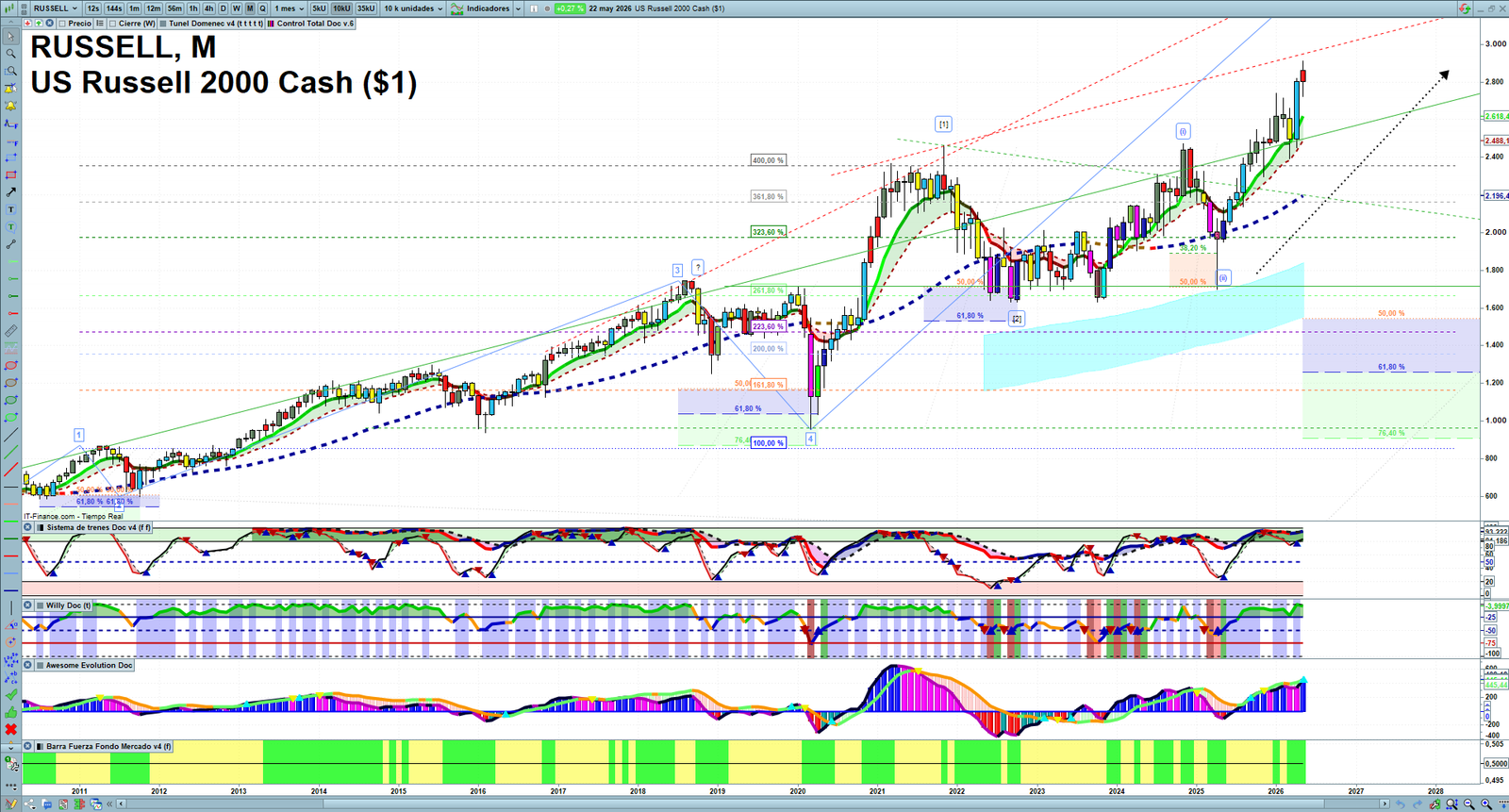1509x812 pixels.
Task: Click the blue circle X icon on price panel
Action: click(49, 24)
